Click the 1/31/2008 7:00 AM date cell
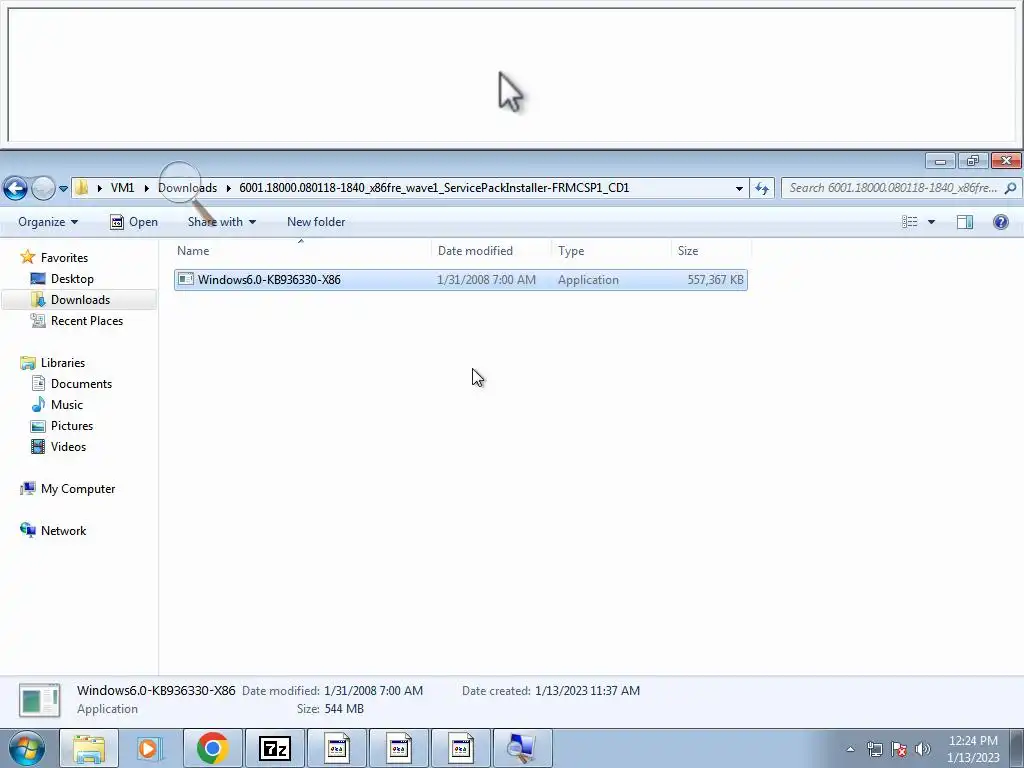The width and height of the screenshot is (1024, 768). [487, 280]
